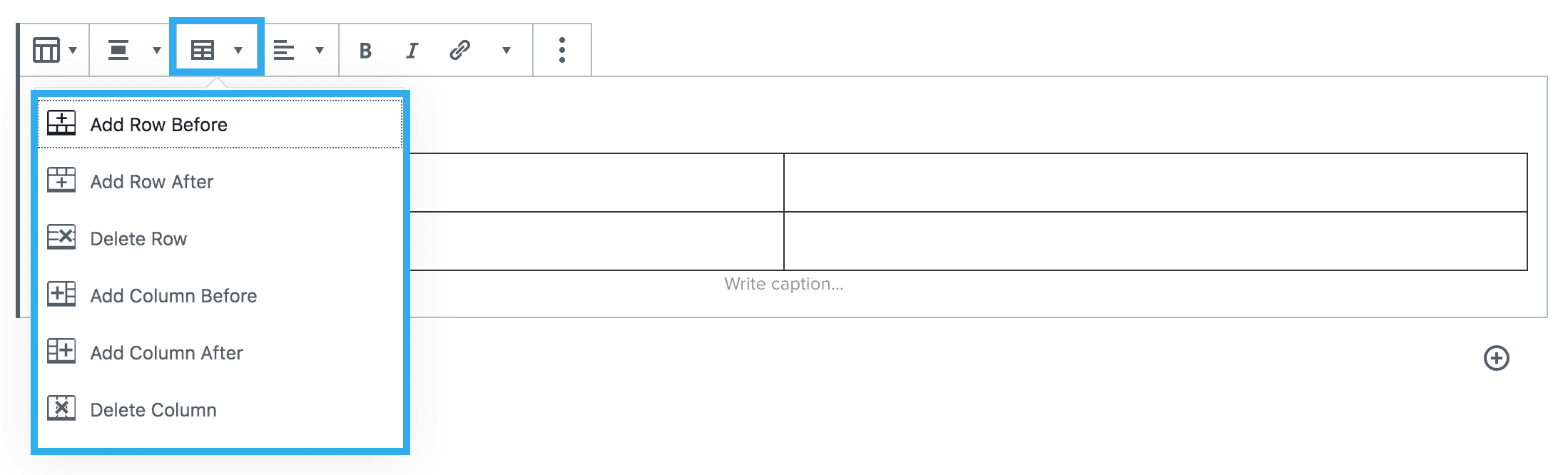Screen dimensions: 1568x475
Task: Click the table block type icon
Action: 46,49
